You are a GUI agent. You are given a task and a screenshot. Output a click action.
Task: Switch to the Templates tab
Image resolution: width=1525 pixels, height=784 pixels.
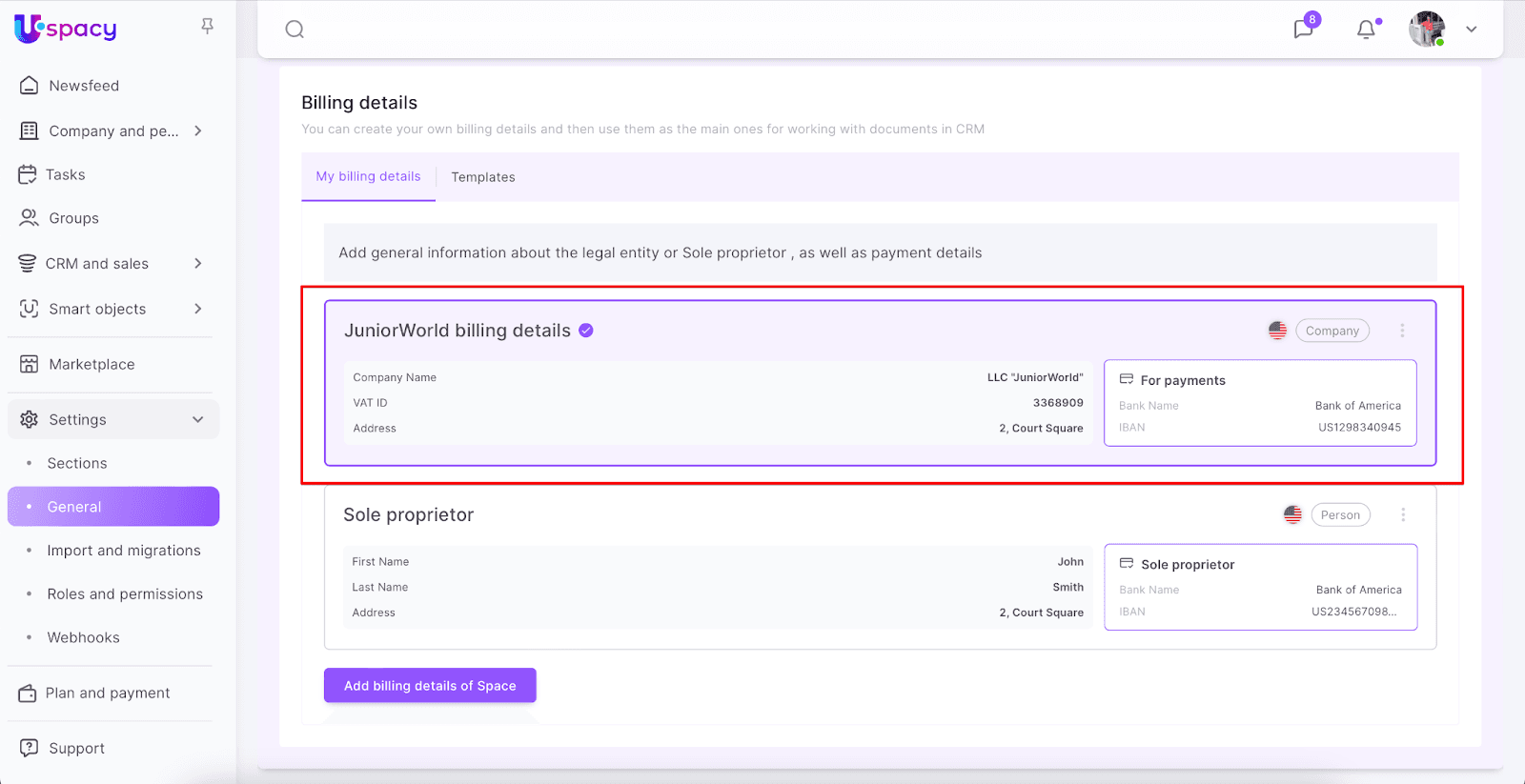click(x=482, y=177)
